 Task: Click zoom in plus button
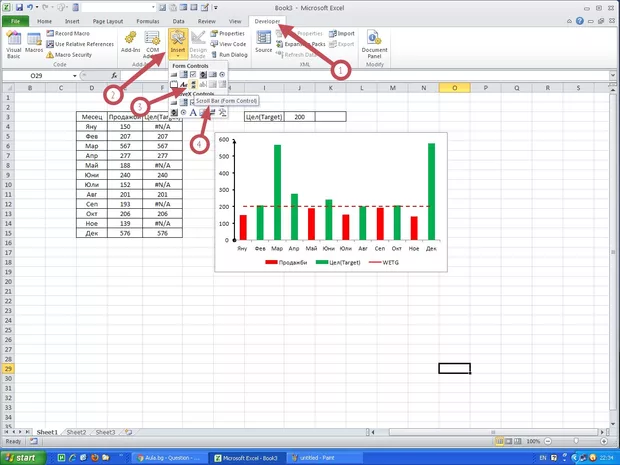tap(604, 441)
